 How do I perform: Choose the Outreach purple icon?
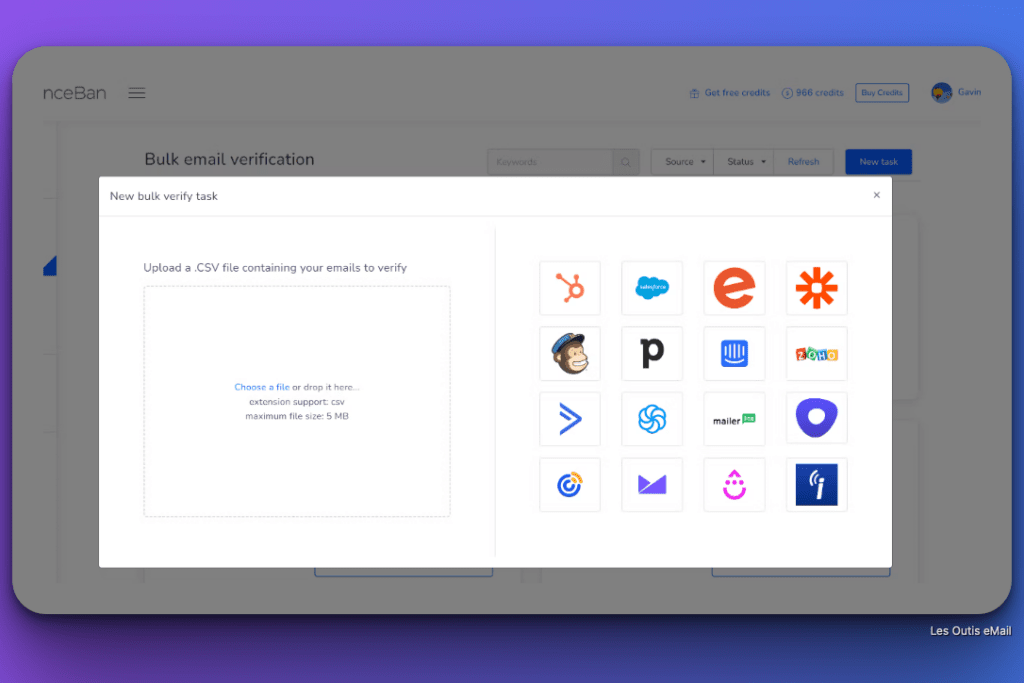click(x=816, y=419)
